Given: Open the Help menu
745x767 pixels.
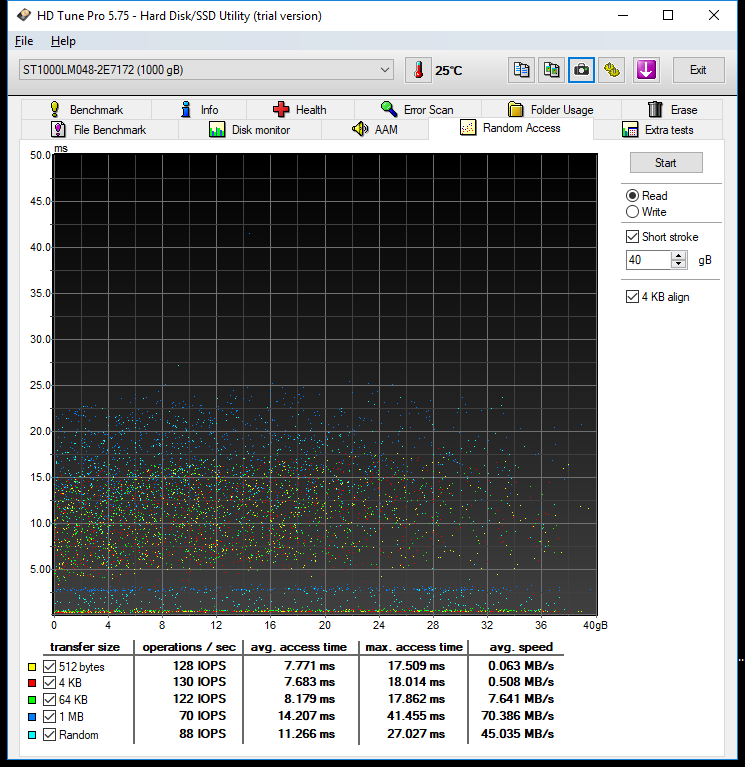Looking at the screenshot, I should click(x=63, y=41).
